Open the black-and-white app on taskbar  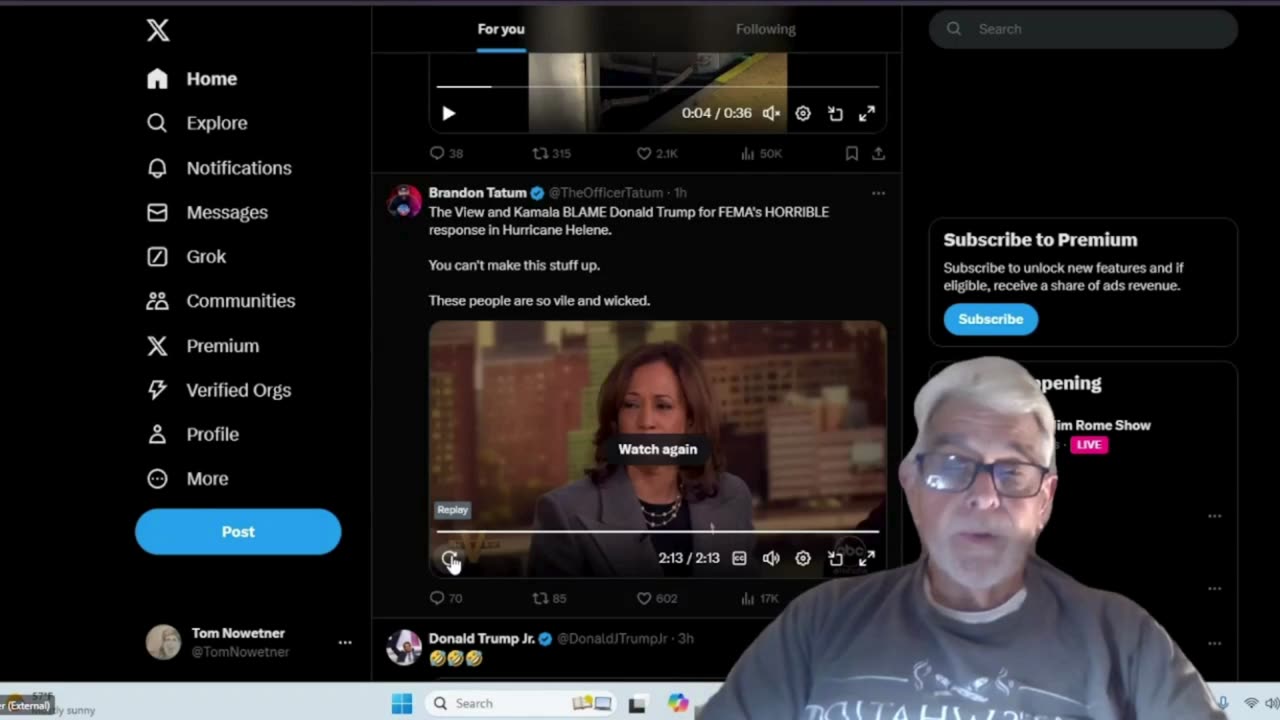(637, 704)
